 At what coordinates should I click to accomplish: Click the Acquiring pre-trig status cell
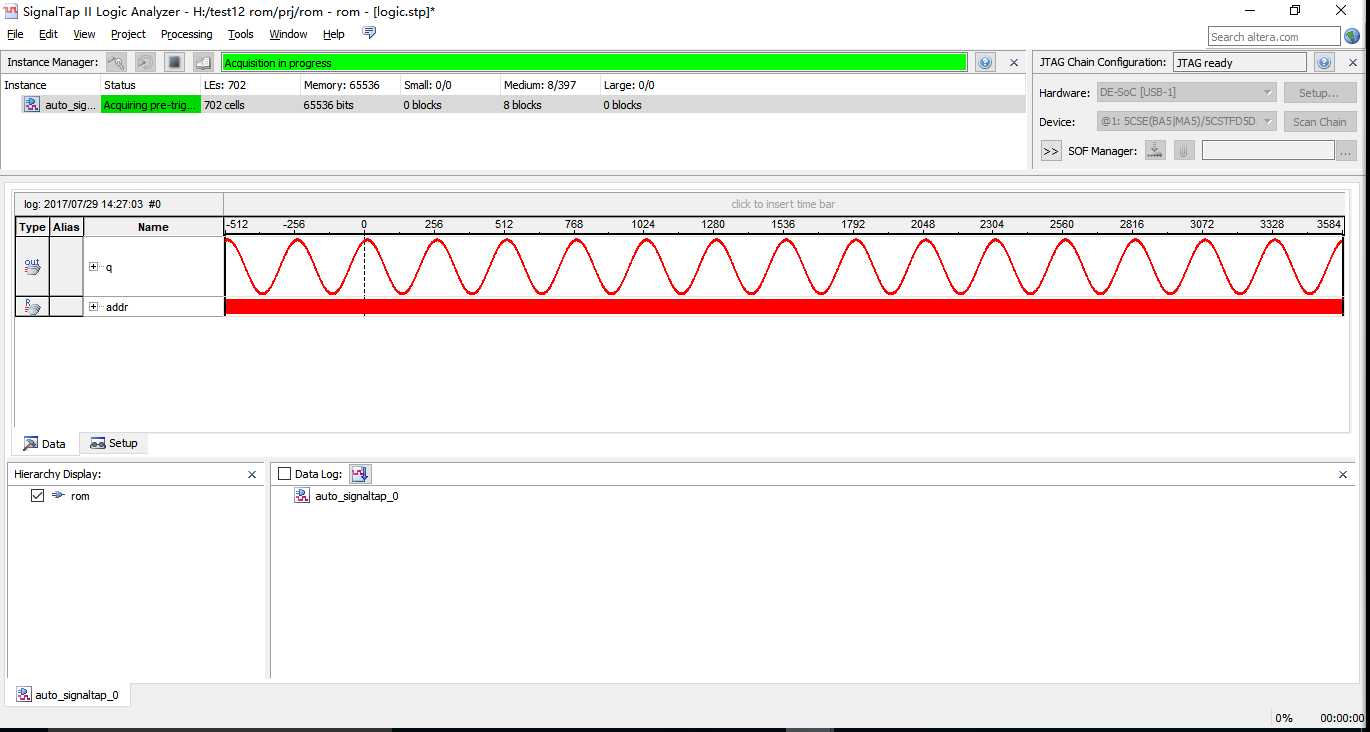coord(150,105)
